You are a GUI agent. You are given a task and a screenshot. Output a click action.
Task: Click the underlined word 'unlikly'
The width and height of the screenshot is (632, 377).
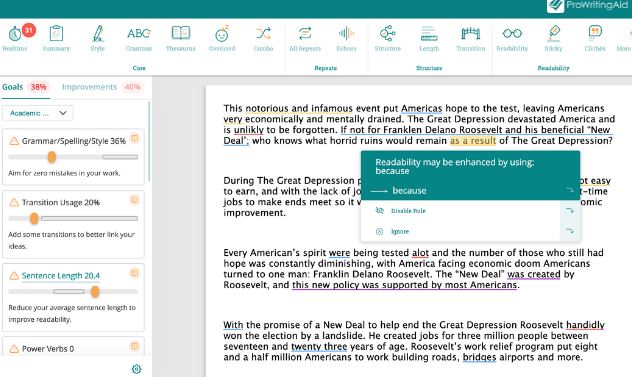[x=249, y=130]
